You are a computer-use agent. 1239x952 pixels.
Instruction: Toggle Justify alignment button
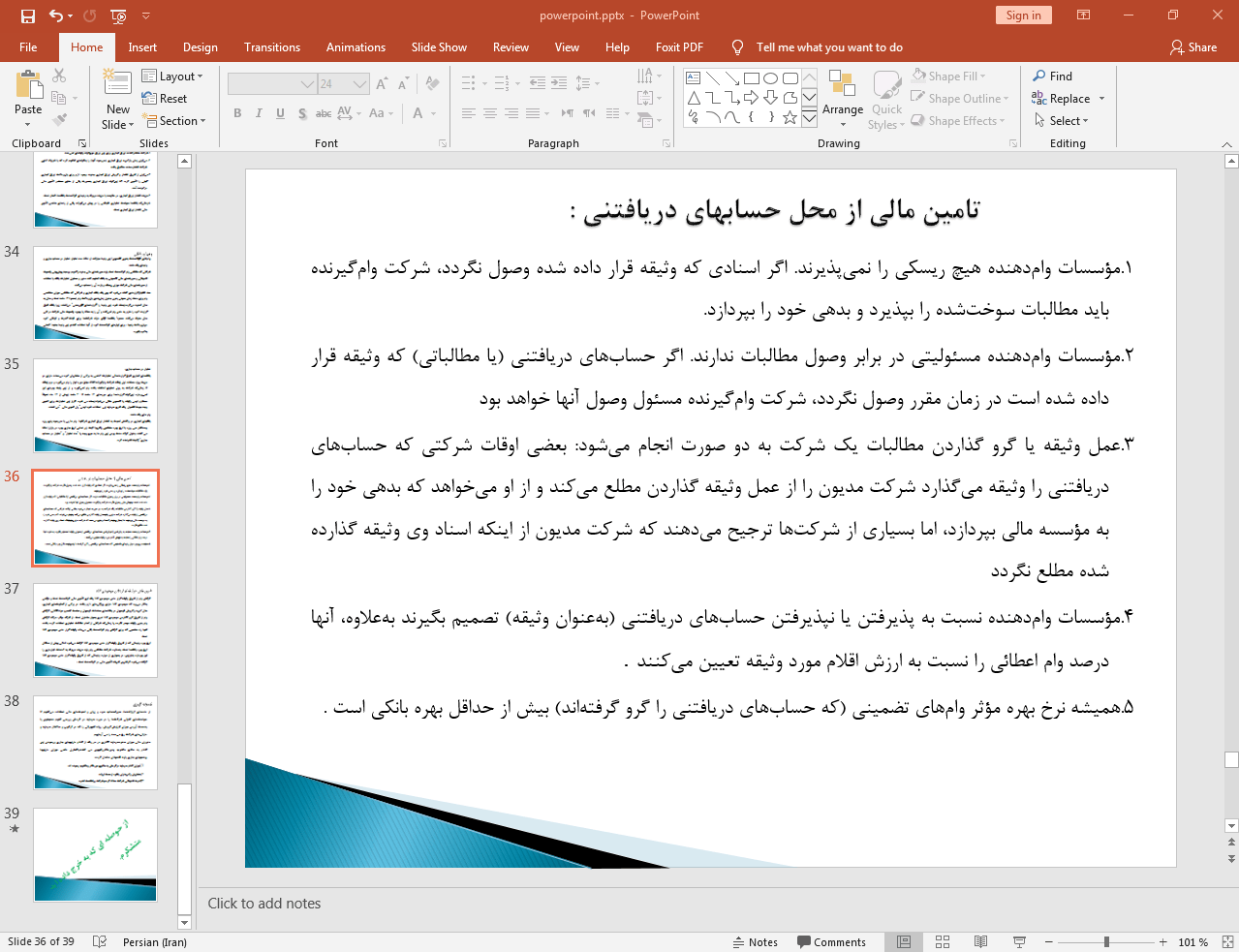pos(533,113)
